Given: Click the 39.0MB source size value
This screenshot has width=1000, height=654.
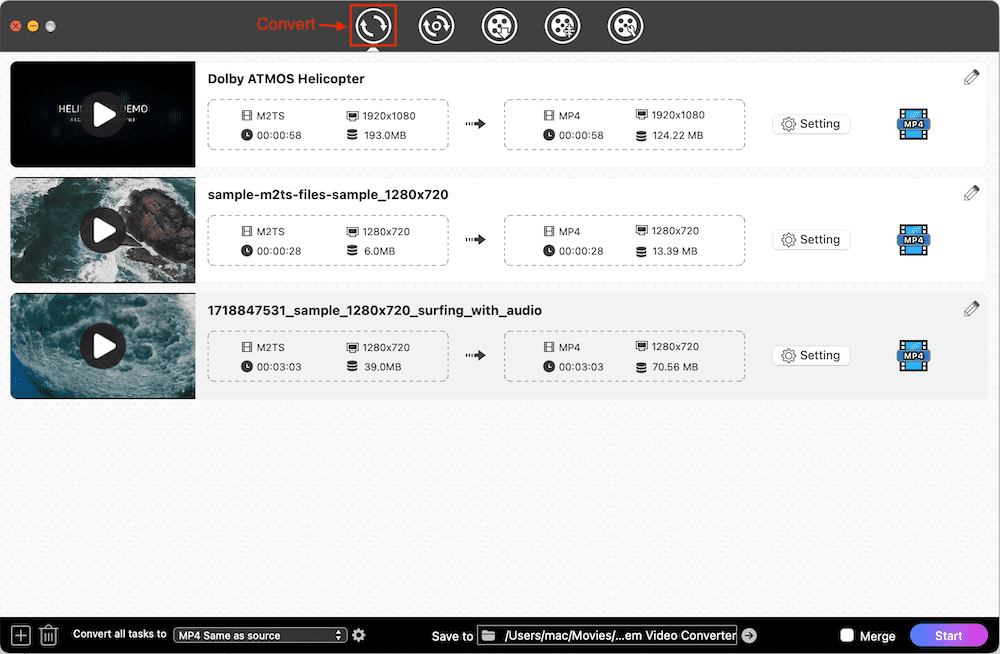Looking at the screenshot, I should (382, 367).
